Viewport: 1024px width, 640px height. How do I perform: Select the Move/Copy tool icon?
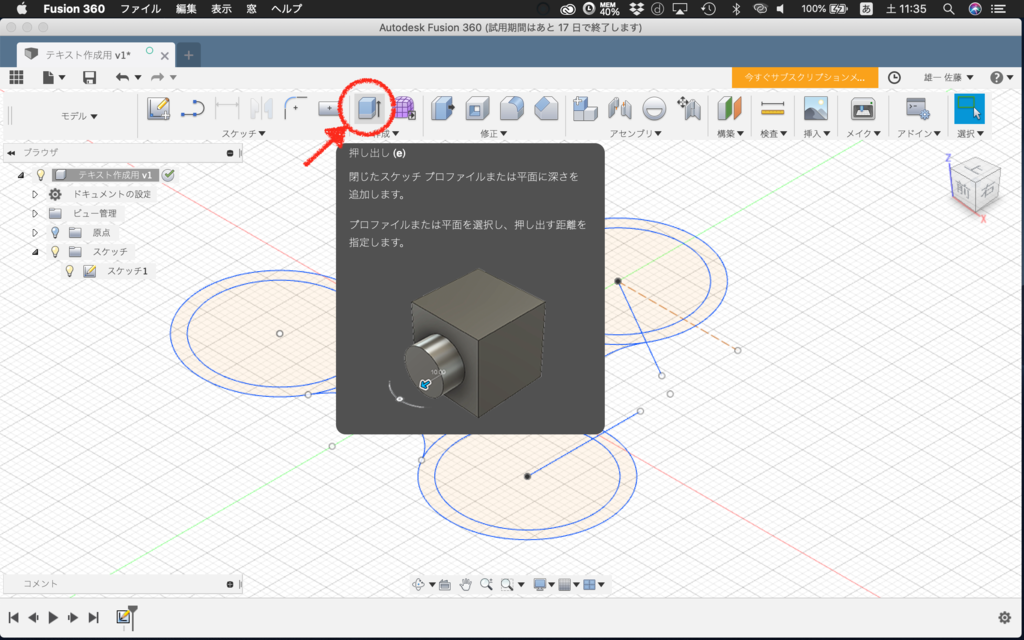[688, 108]
